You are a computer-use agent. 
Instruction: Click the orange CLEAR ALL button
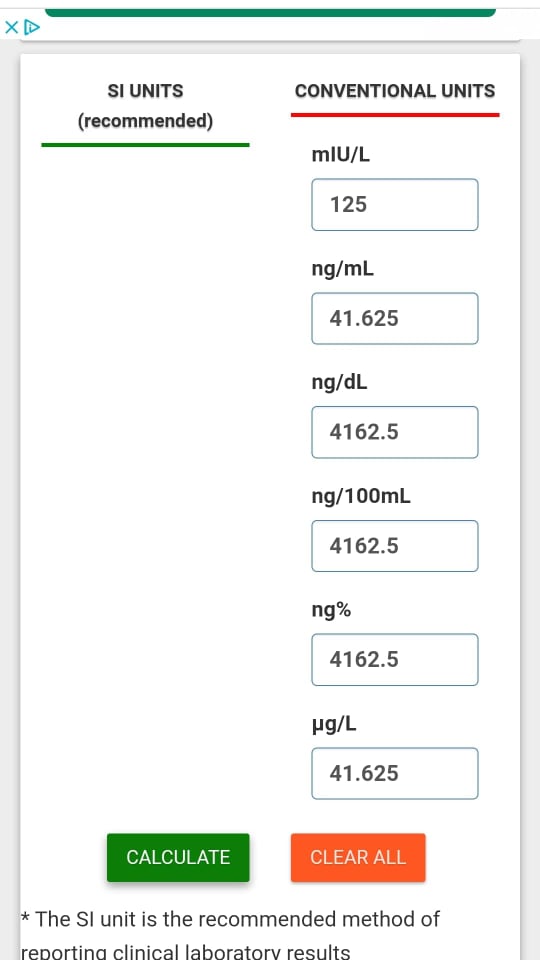pos(358,857)
